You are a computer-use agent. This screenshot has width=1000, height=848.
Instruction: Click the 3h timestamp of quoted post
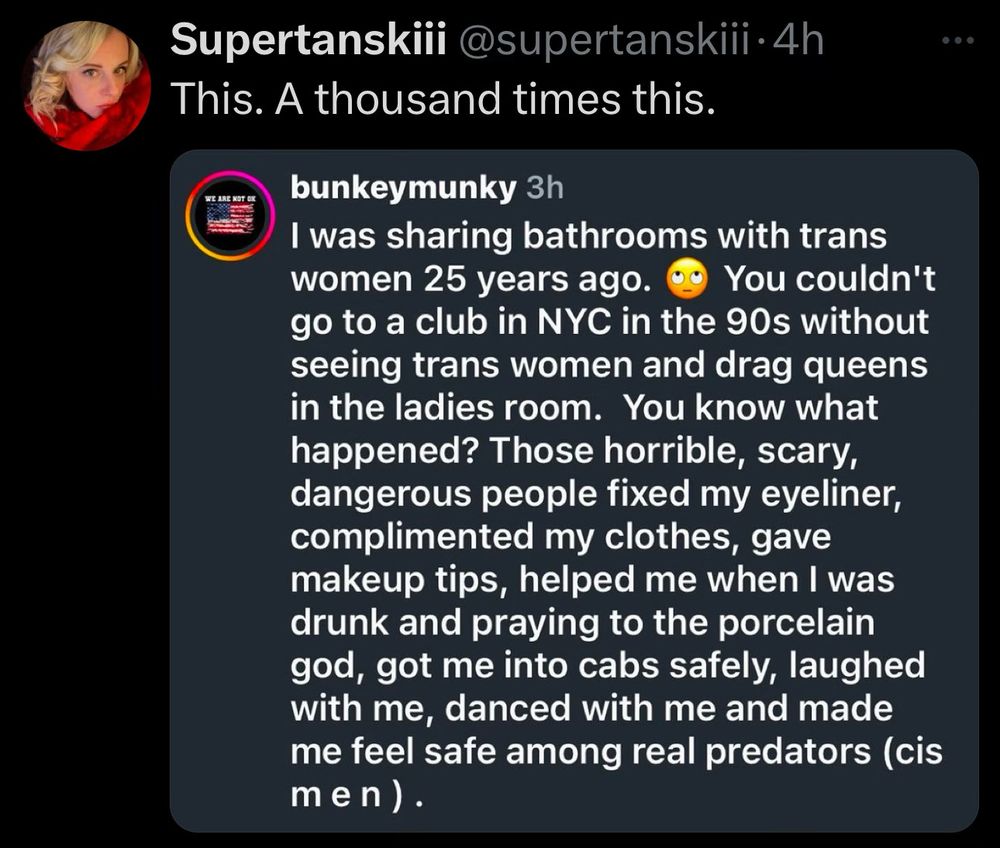545,187
